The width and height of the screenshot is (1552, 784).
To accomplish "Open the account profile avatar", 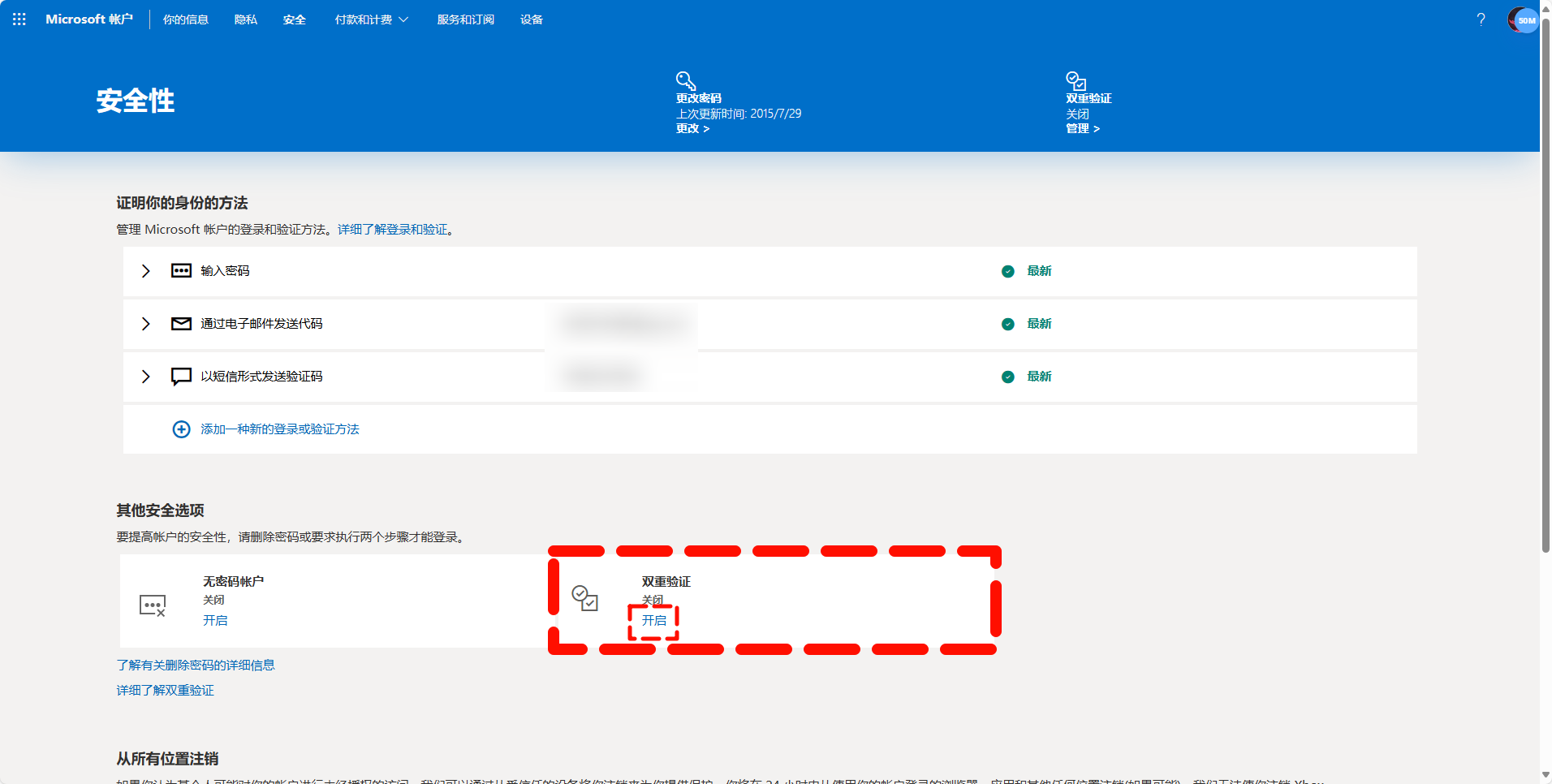I will pos(1523,19).
